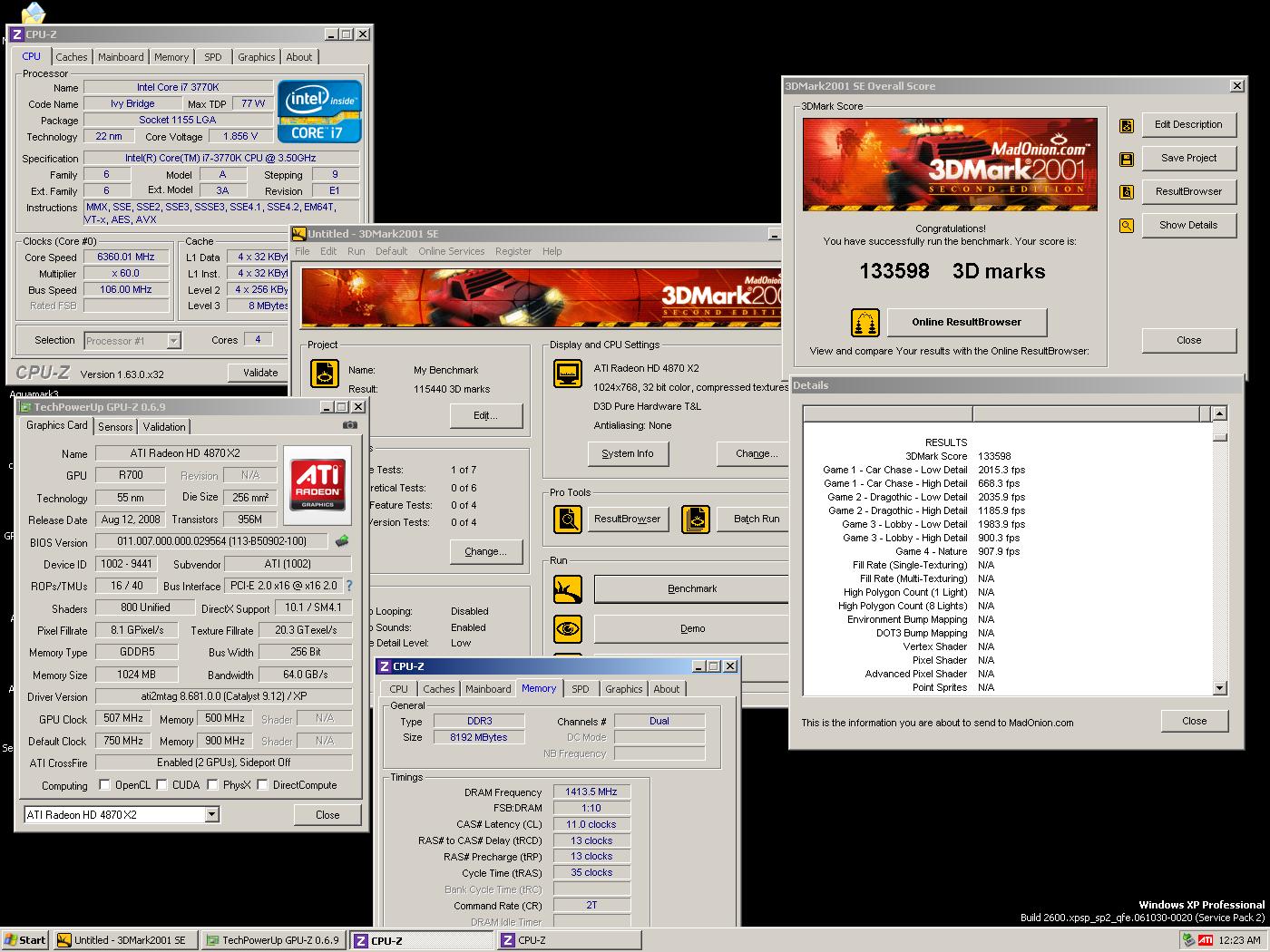Viewport: 1270px width, 952px height.
Task: Toggle the OpenCL checkbox in GPU-Z
Action: (x=104, y=785)
